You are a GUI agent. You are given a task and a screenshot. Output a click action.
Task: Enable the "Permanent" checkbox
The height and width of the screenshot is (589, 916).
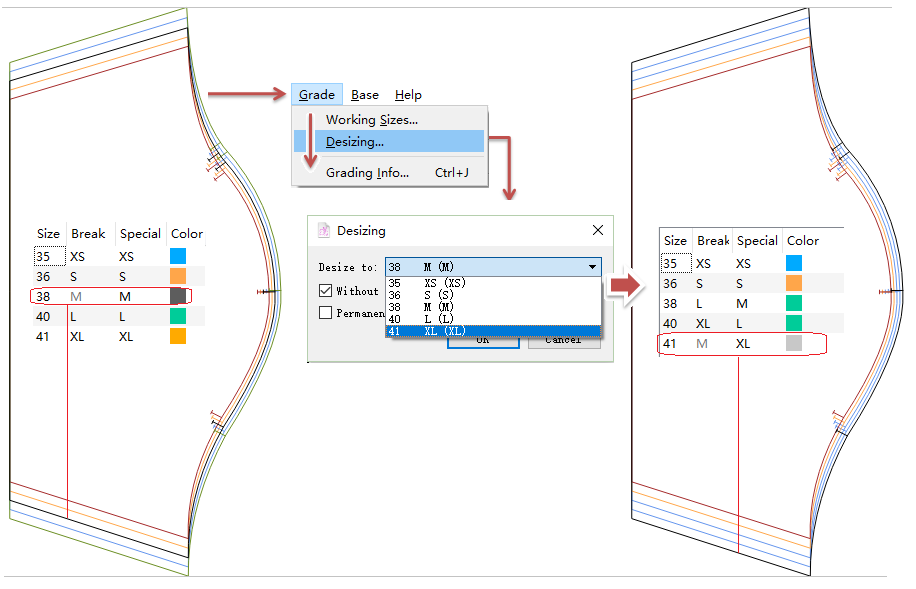coord(325,313)
